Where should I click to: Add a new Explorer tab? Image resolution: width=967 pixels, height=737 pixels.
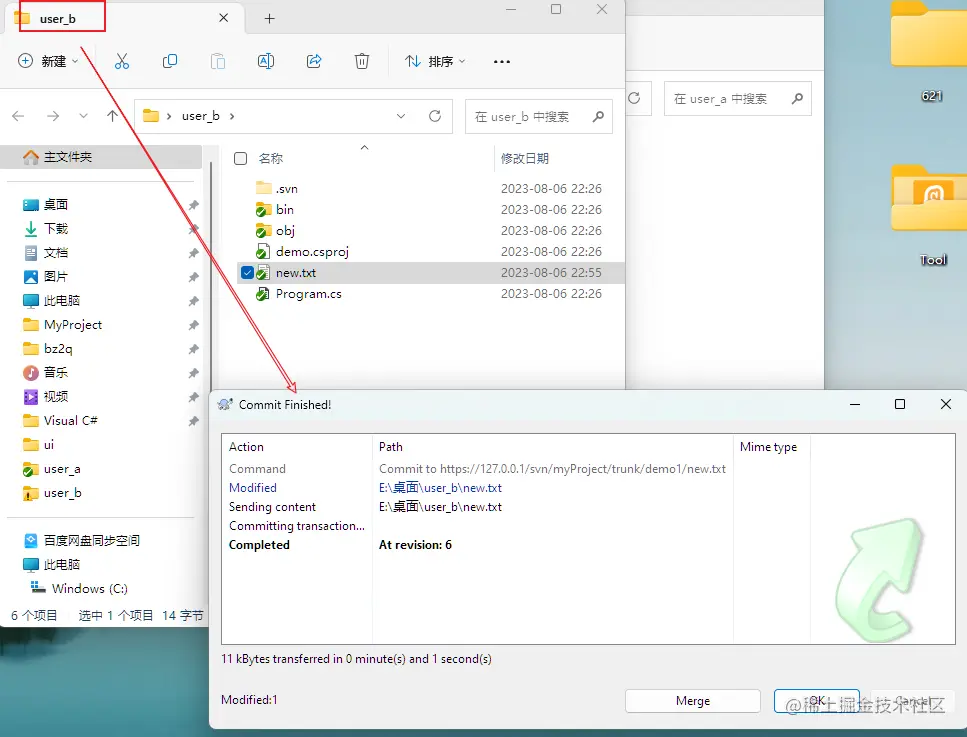pos(270,19)
